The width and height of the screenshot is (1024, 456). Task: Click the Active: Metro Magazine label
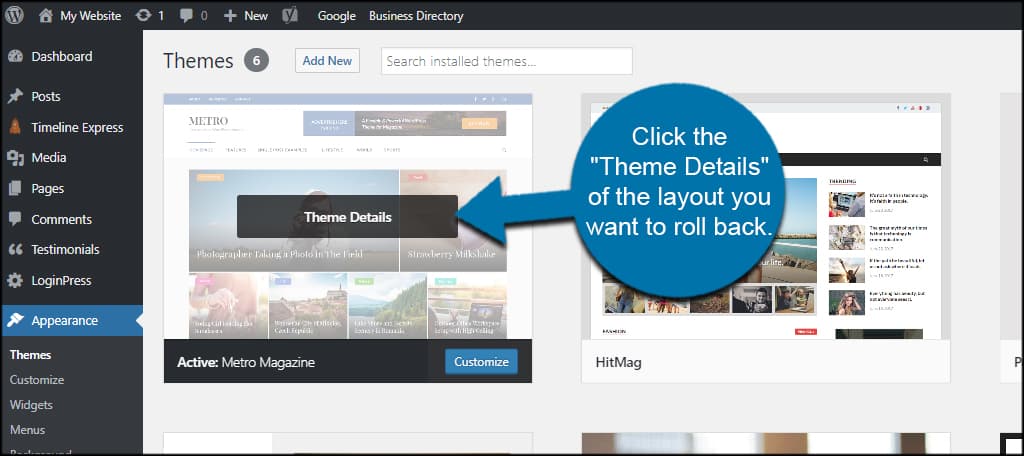[x=246, y=362]
